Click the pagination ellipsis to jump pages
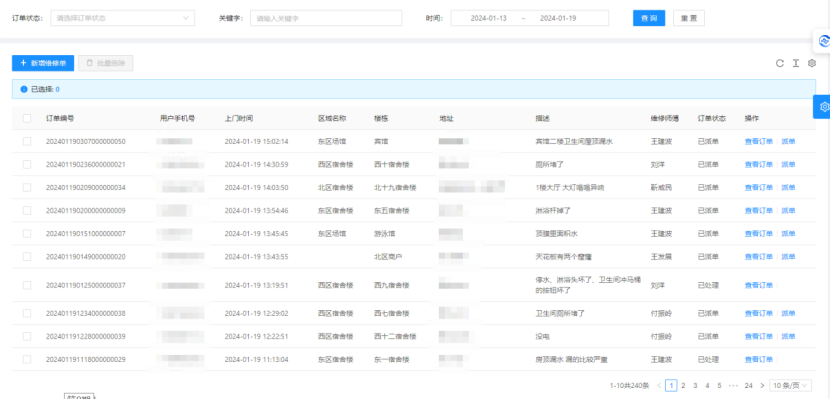 733,386
